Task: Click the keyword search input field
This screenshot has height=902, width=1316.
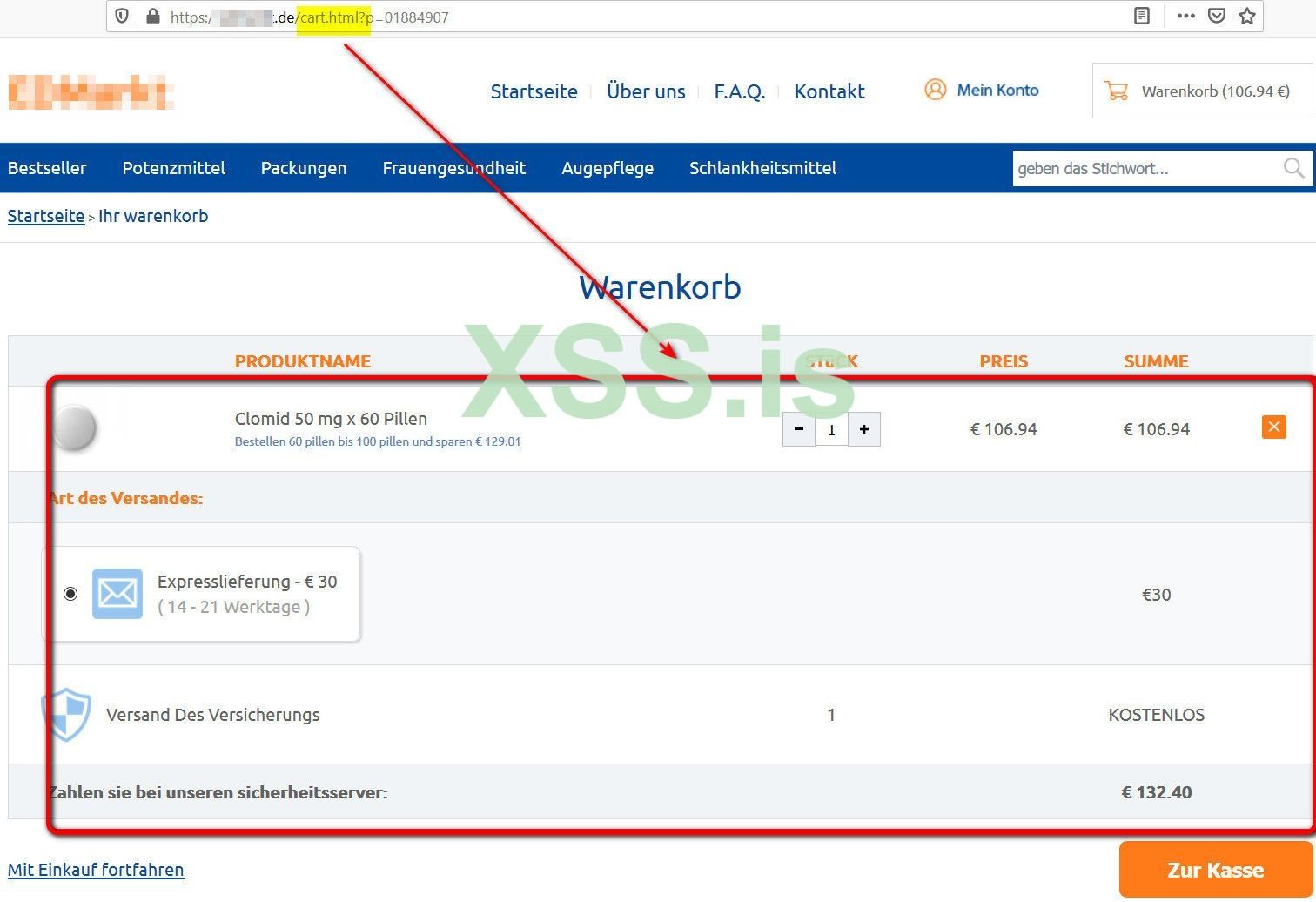Action: click(x=1146, y=168)
